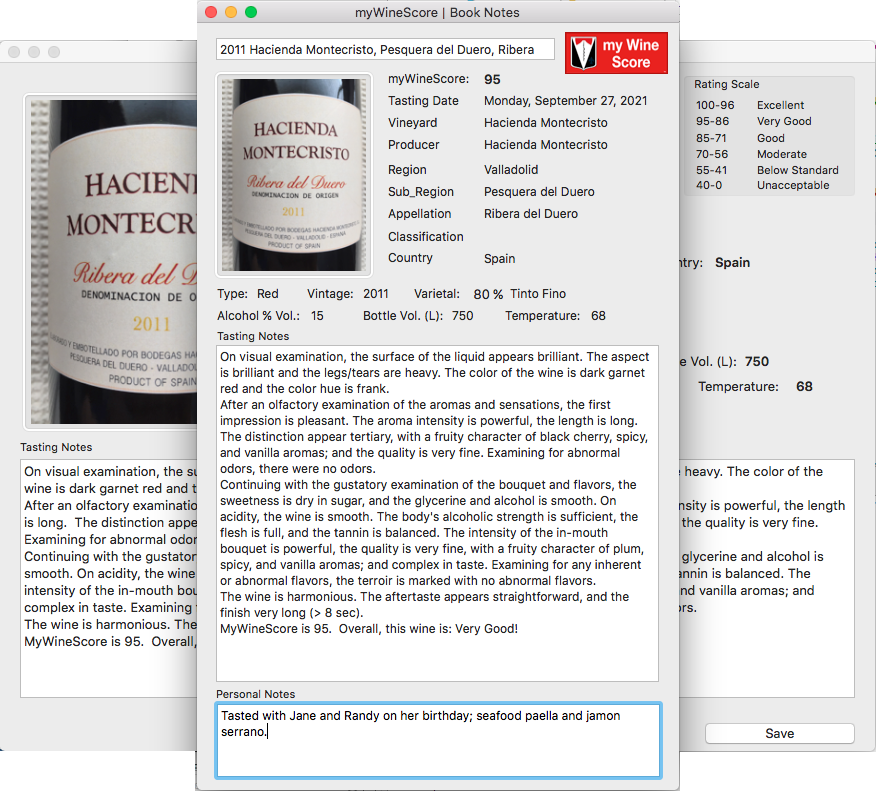Click the Appellation value Ribera del Duero
This screenshot has width=876, height=791.
pyautogui.click(x=529, y=213)
